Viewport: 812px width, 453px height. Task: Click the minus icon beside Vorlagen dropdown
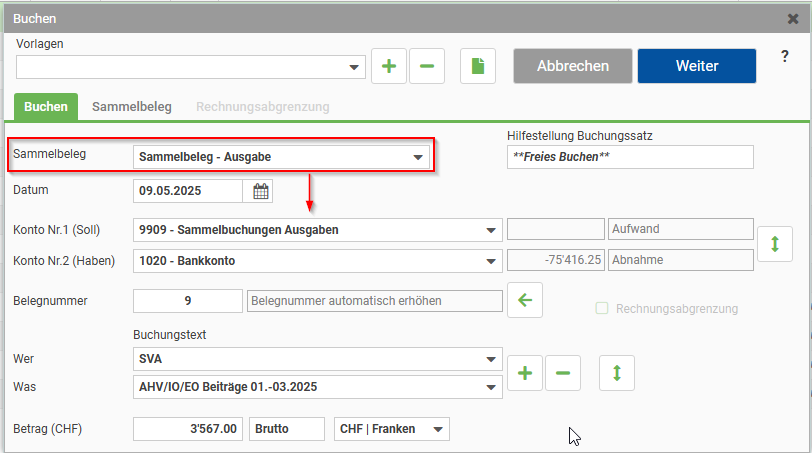(x=427, y=66)
